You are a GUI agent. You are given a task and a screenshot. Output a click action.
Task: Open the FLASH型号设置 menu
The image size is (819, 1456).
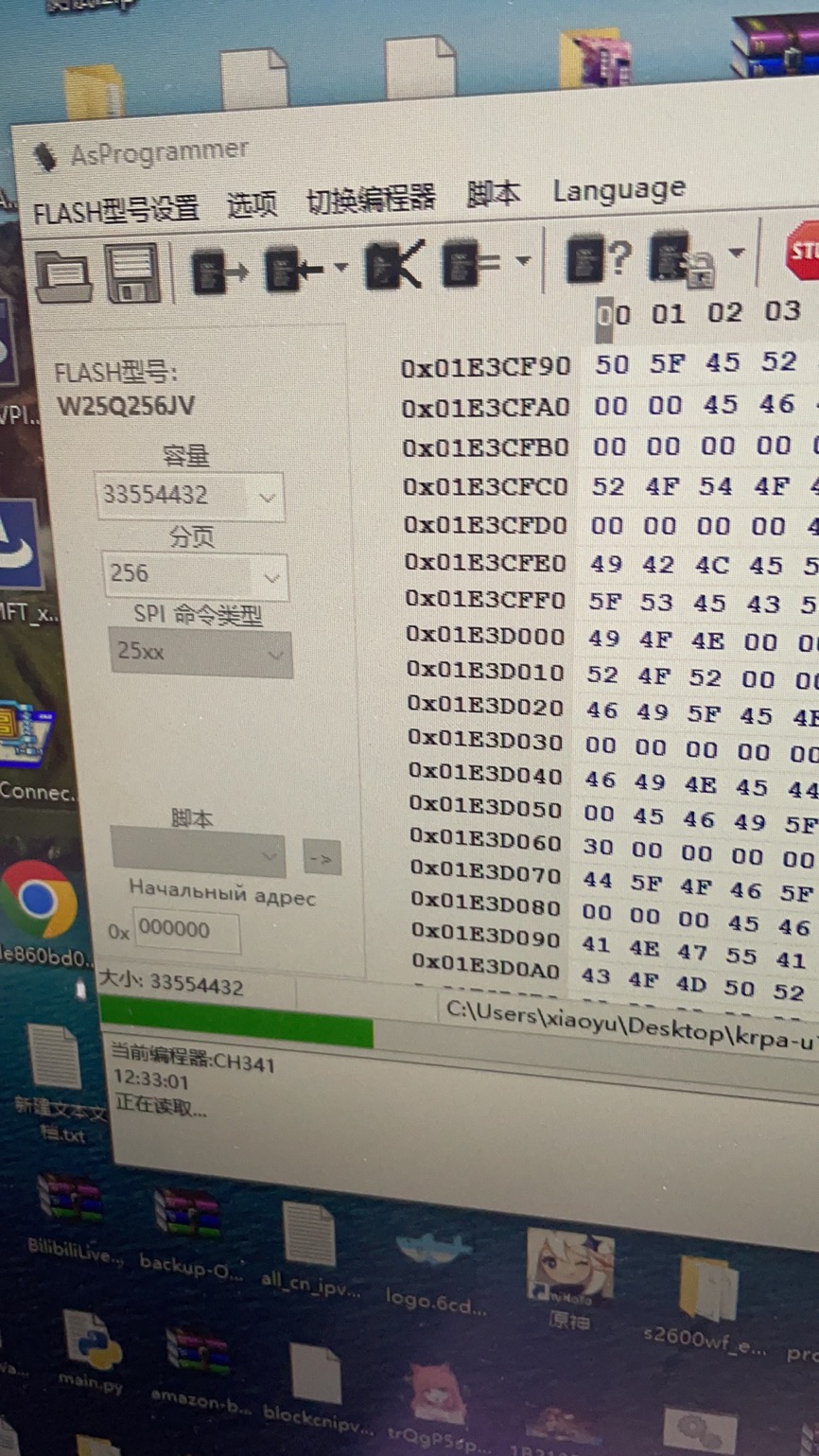115,210
